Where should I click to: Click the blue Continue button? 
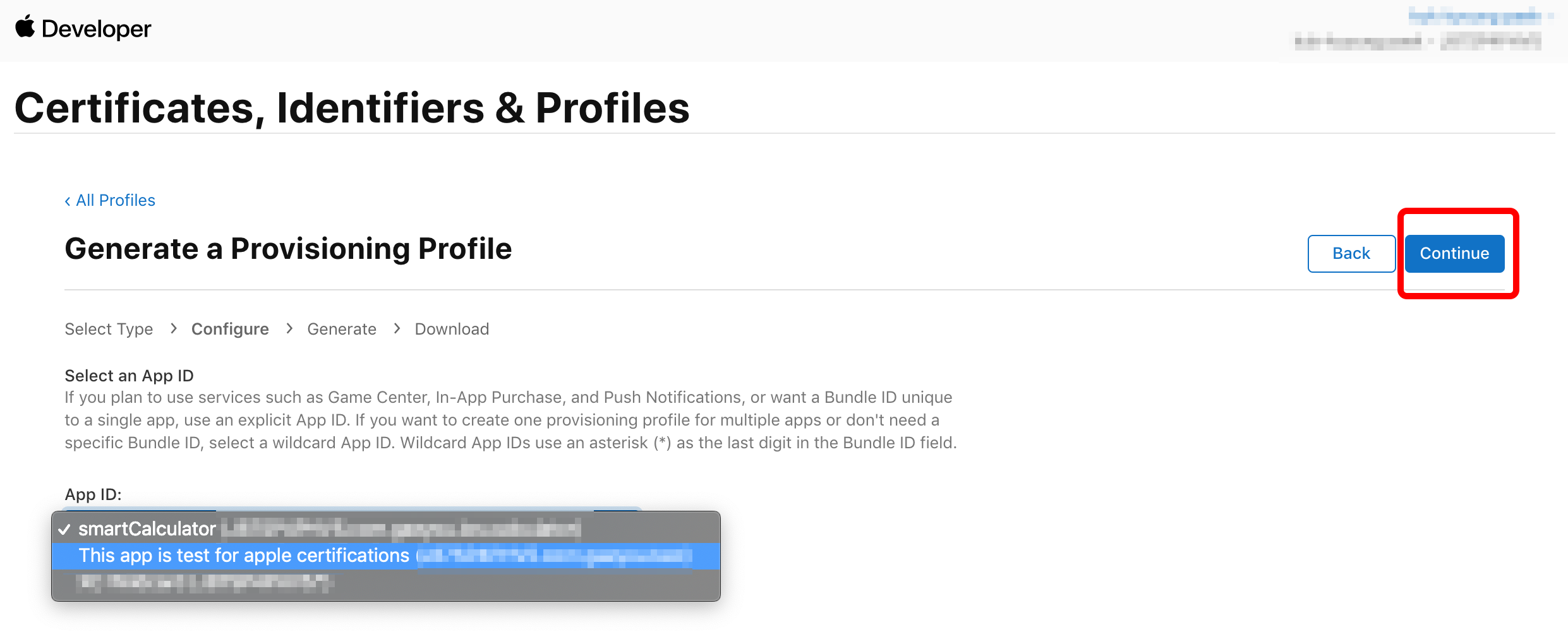coord(1454,253)
